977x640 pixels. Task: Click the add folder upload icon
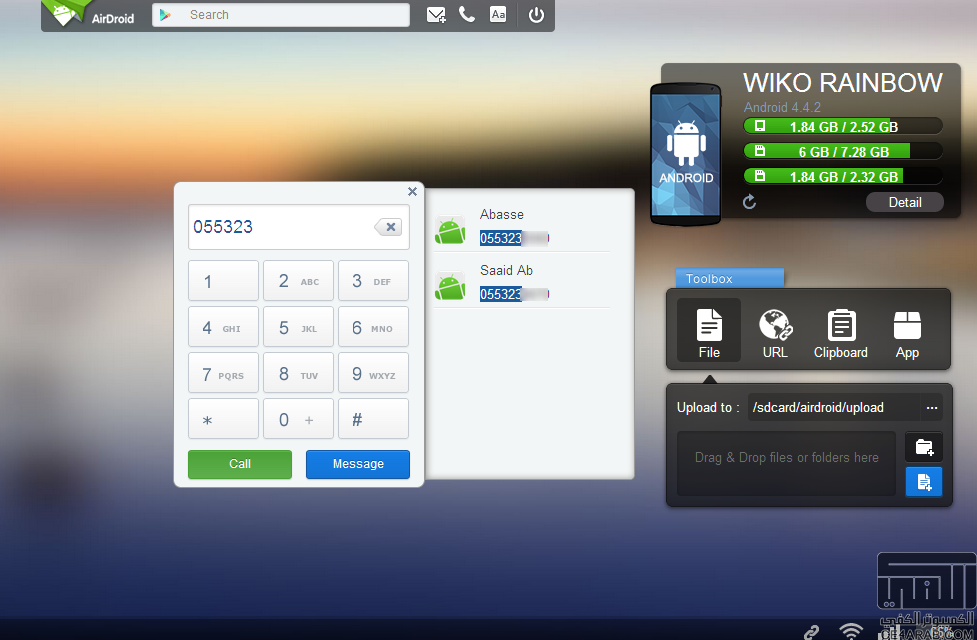tap(923, 447)
